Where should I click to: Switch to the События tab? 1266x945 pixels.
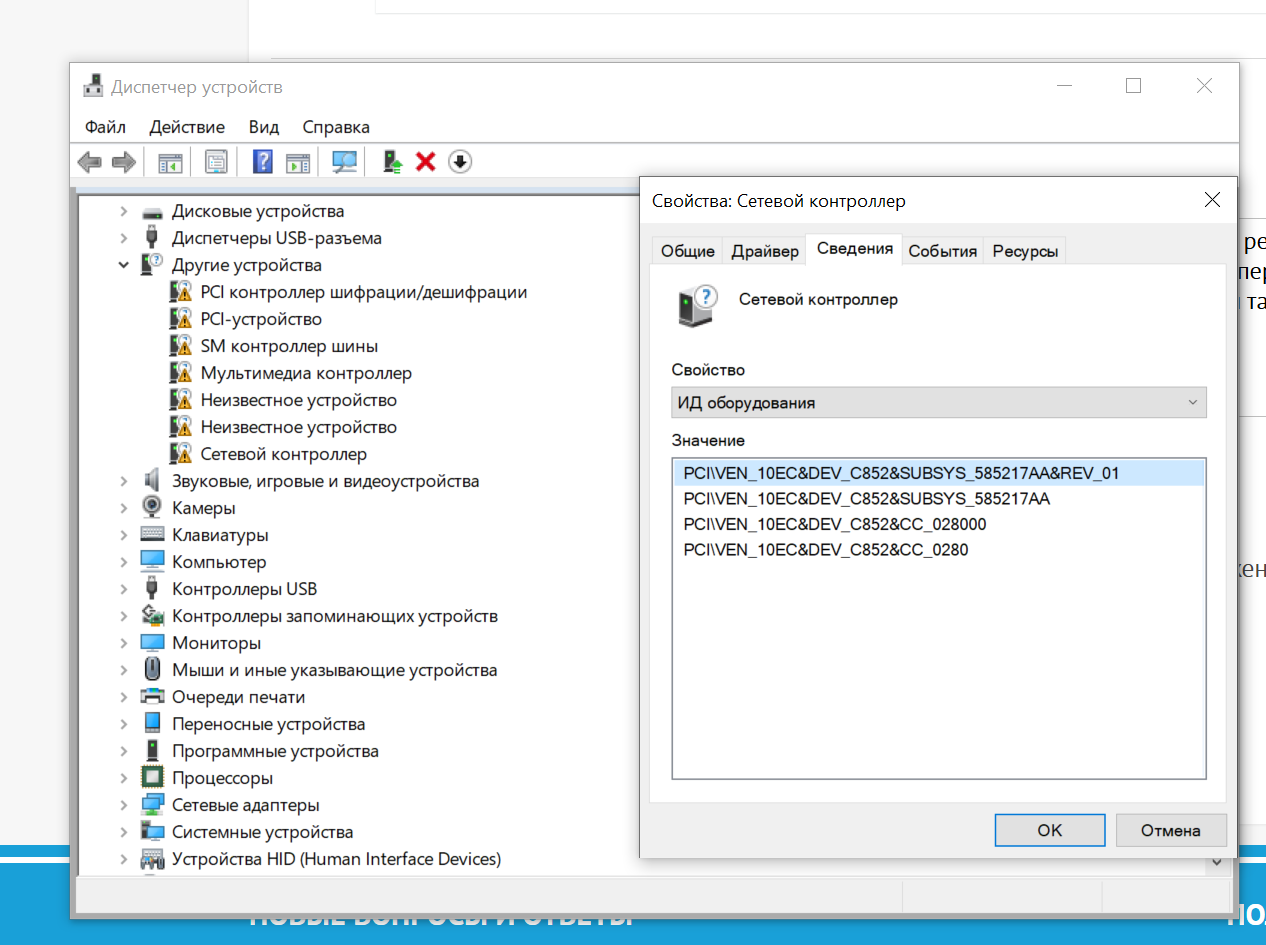click(x=942, y=251)
